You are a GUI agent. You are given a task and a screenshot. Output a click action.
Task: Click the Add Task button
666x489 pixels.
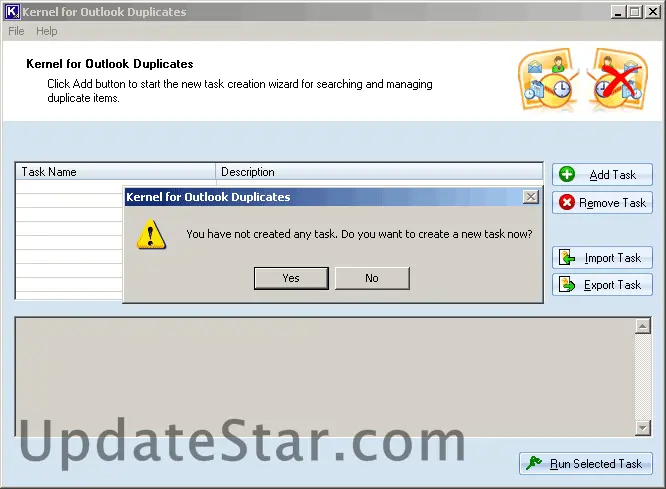(602, 175)
